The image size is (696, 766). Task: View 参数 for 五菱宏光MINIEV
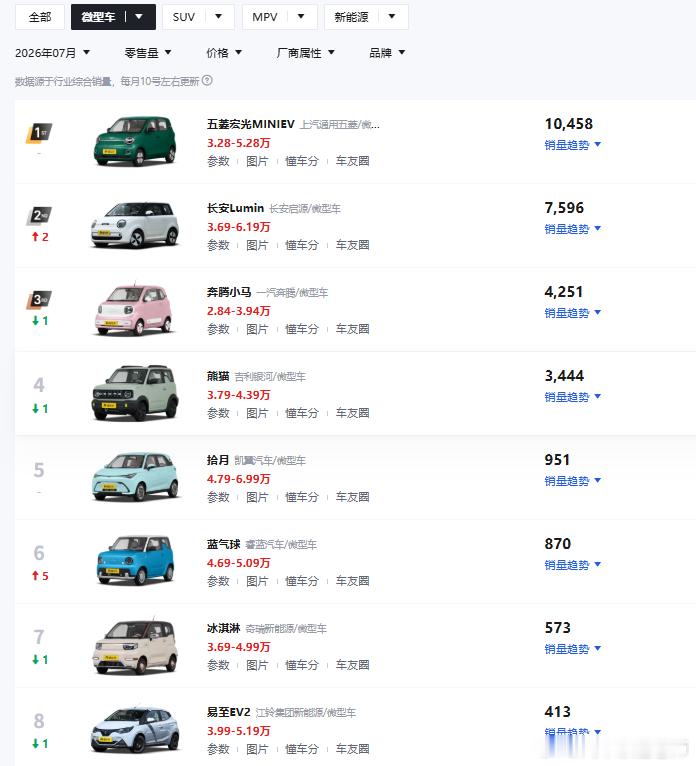coord(218,161)
